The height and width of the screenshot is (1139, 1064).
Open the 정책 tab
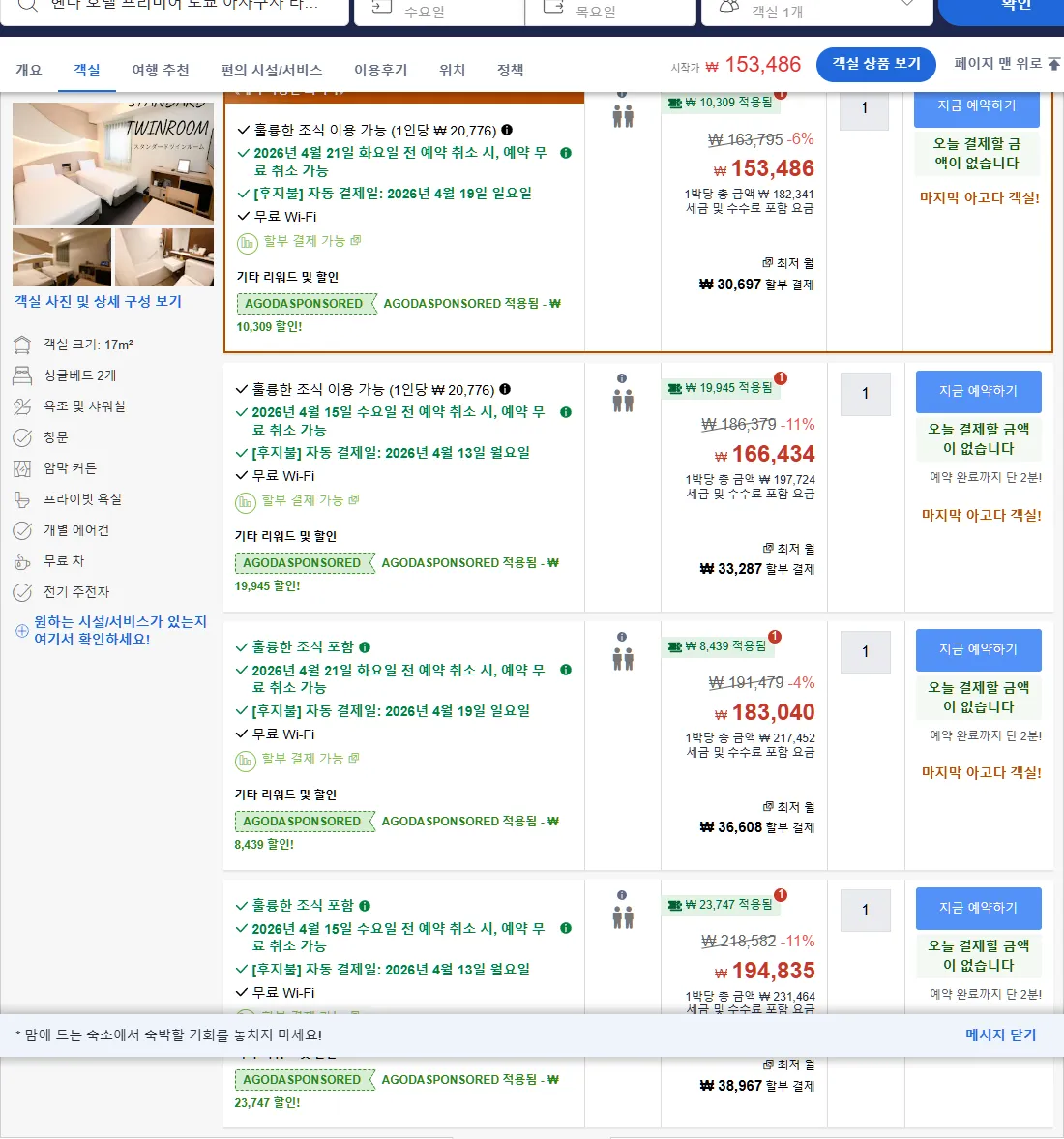point(510,70)
